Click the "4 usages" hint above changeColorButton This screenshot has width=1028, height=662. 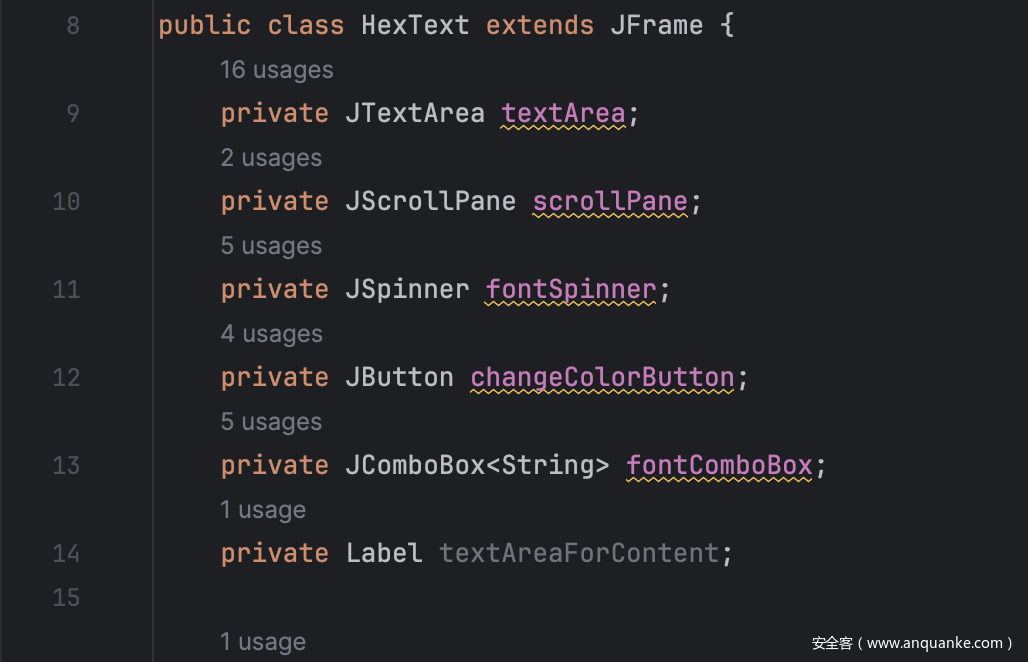271,334
